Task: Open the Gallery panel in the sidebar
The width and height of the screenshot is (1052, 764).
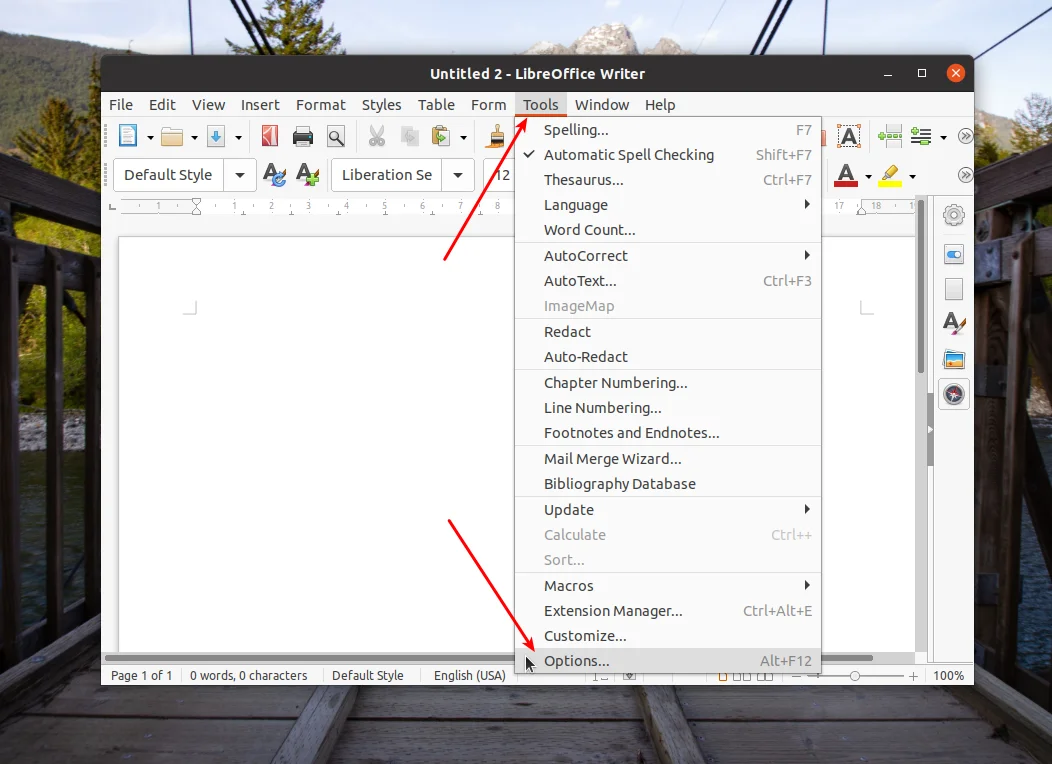Action: (x=954, y=359)
